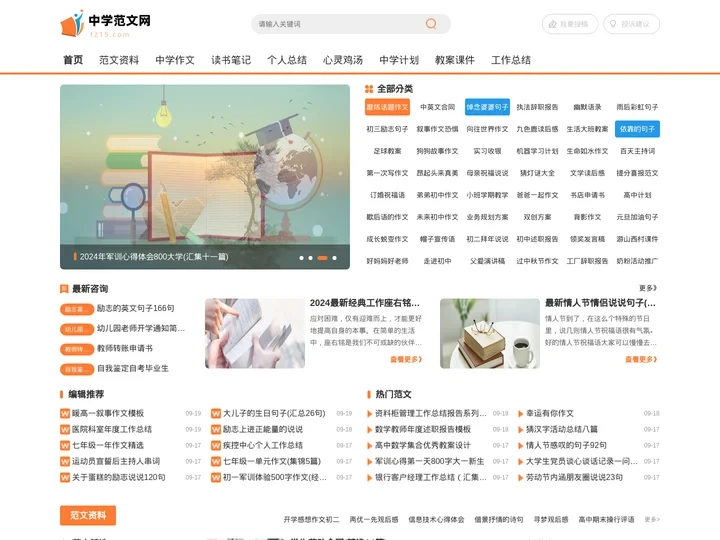Select the last carousel dot indicator
The width and height of the screenshot is (720, 540).
point(334,258)
